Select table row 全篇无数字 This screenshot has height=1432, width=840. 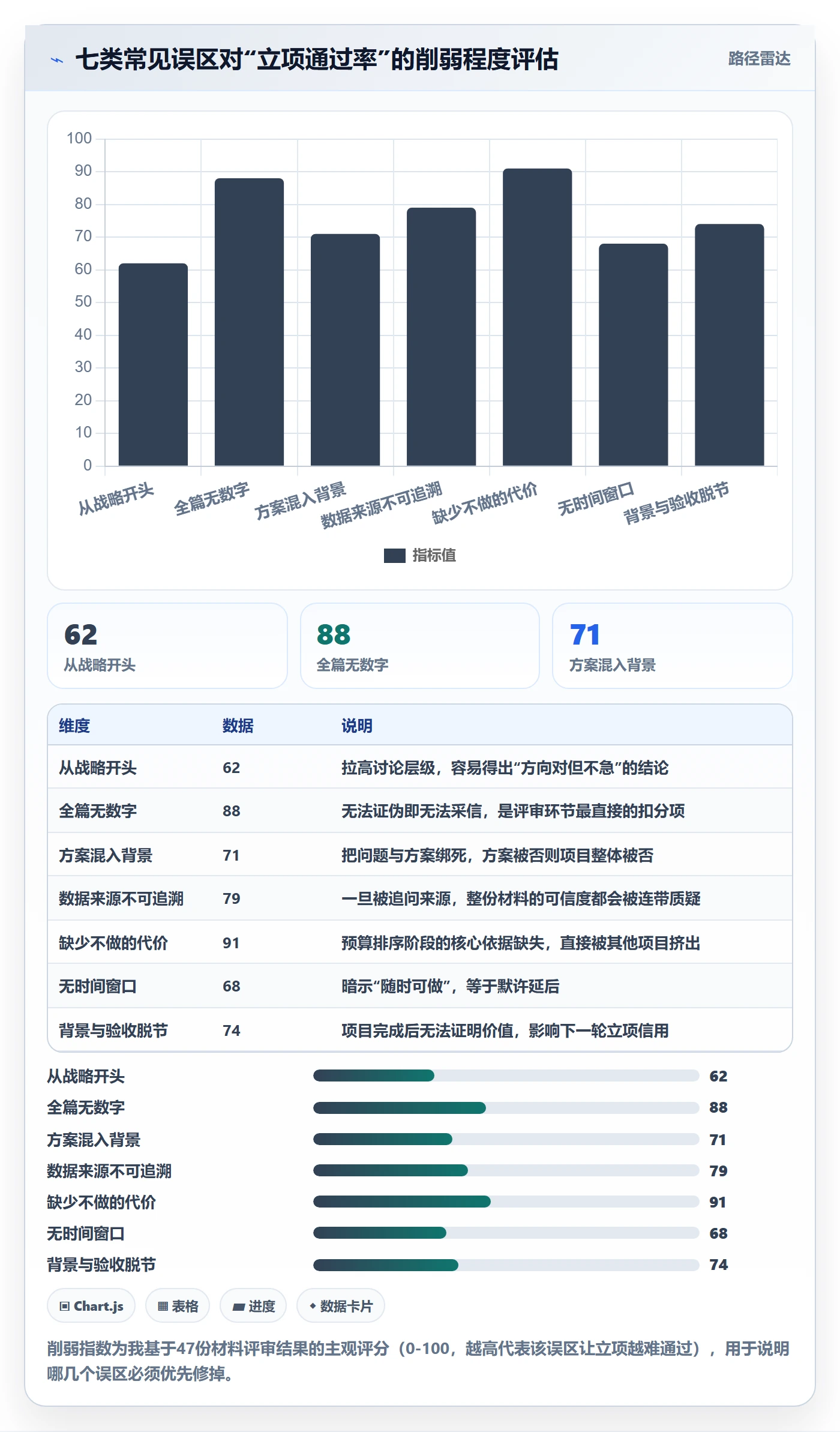click(420, 811)
